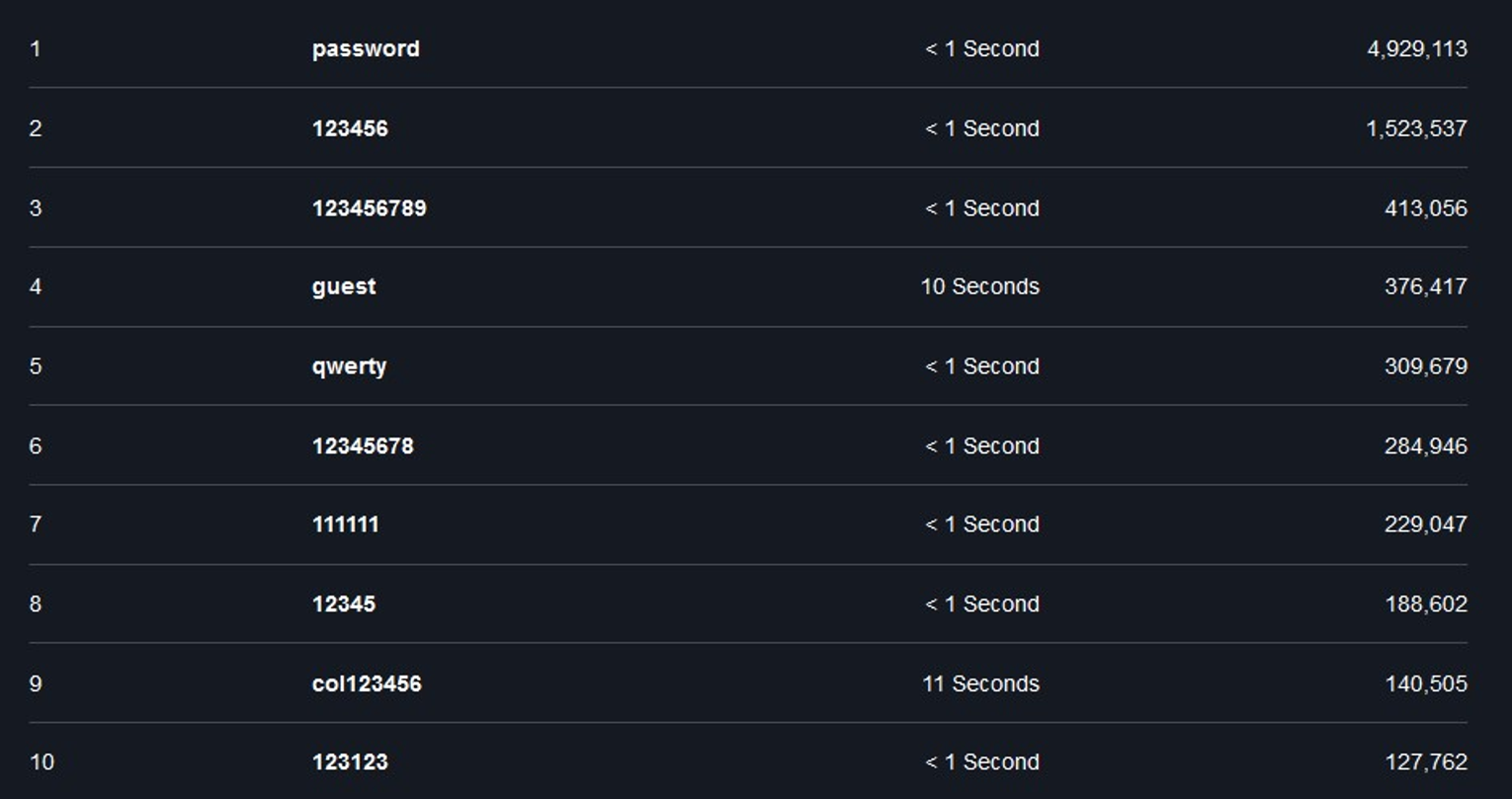Click the 4,929,113 count value
The width and height of the screenshot is (1512, 799).
click(1417, 49)
